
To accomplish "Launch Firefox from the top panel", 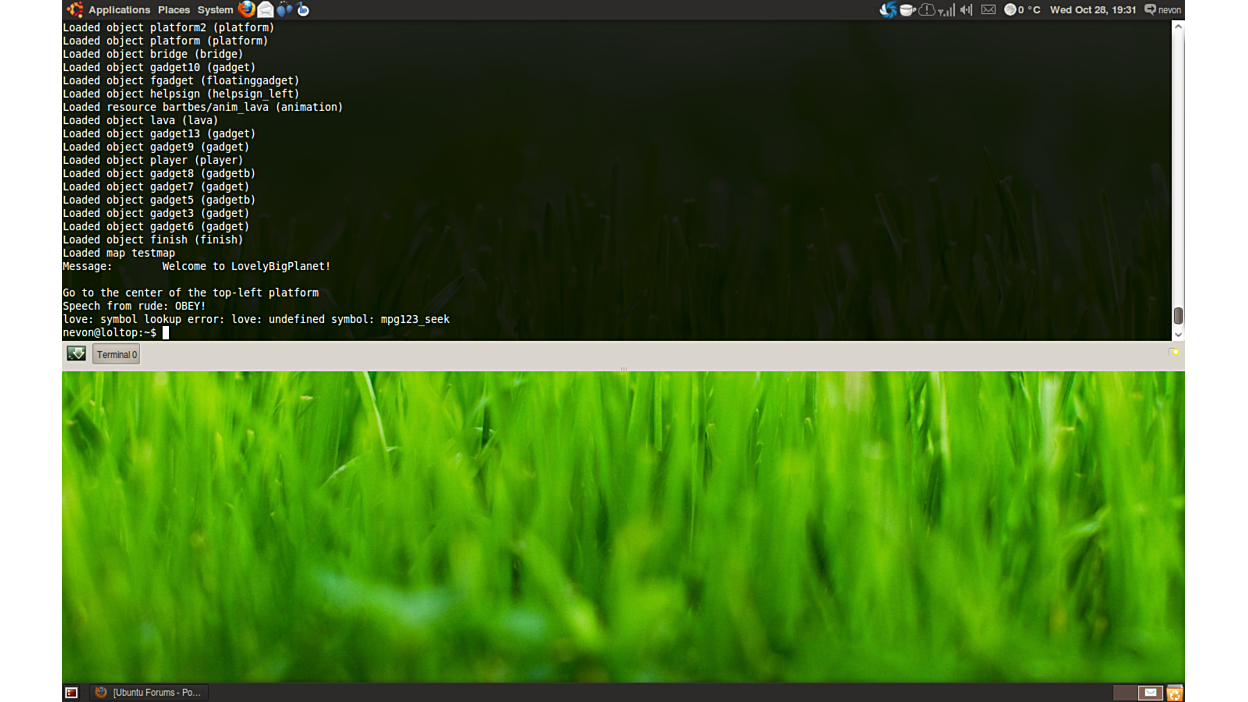I will click(246, 10).
